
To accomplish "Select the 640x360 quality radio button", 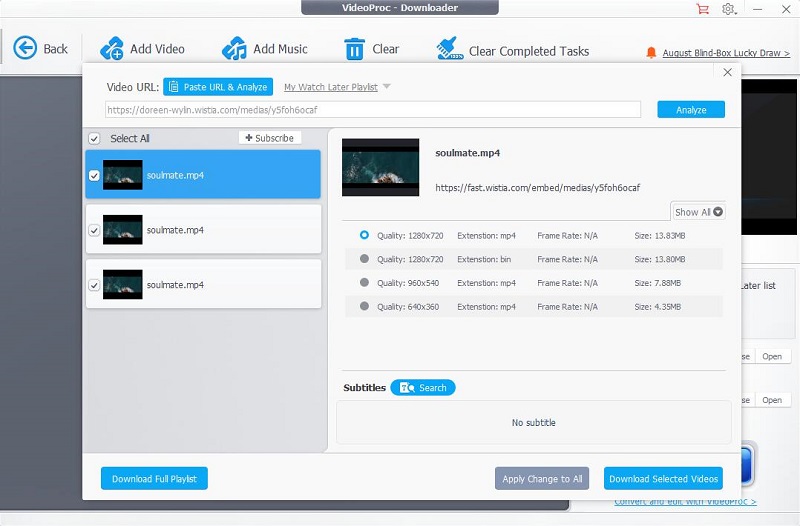I will pyautogui.click(x=364, y=306).
